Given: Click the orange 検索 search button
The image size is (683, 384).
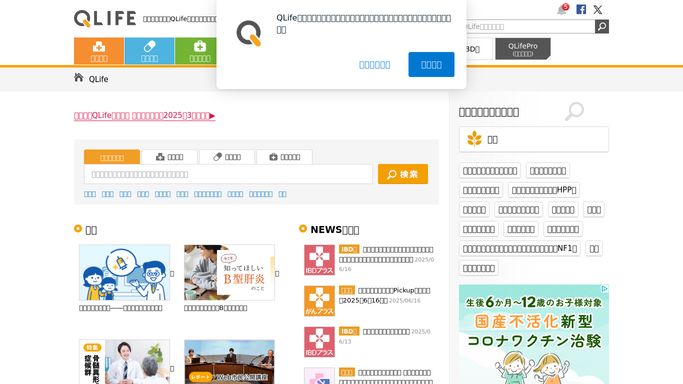Looking at the screenshot, I should click(x=403, y=174).
